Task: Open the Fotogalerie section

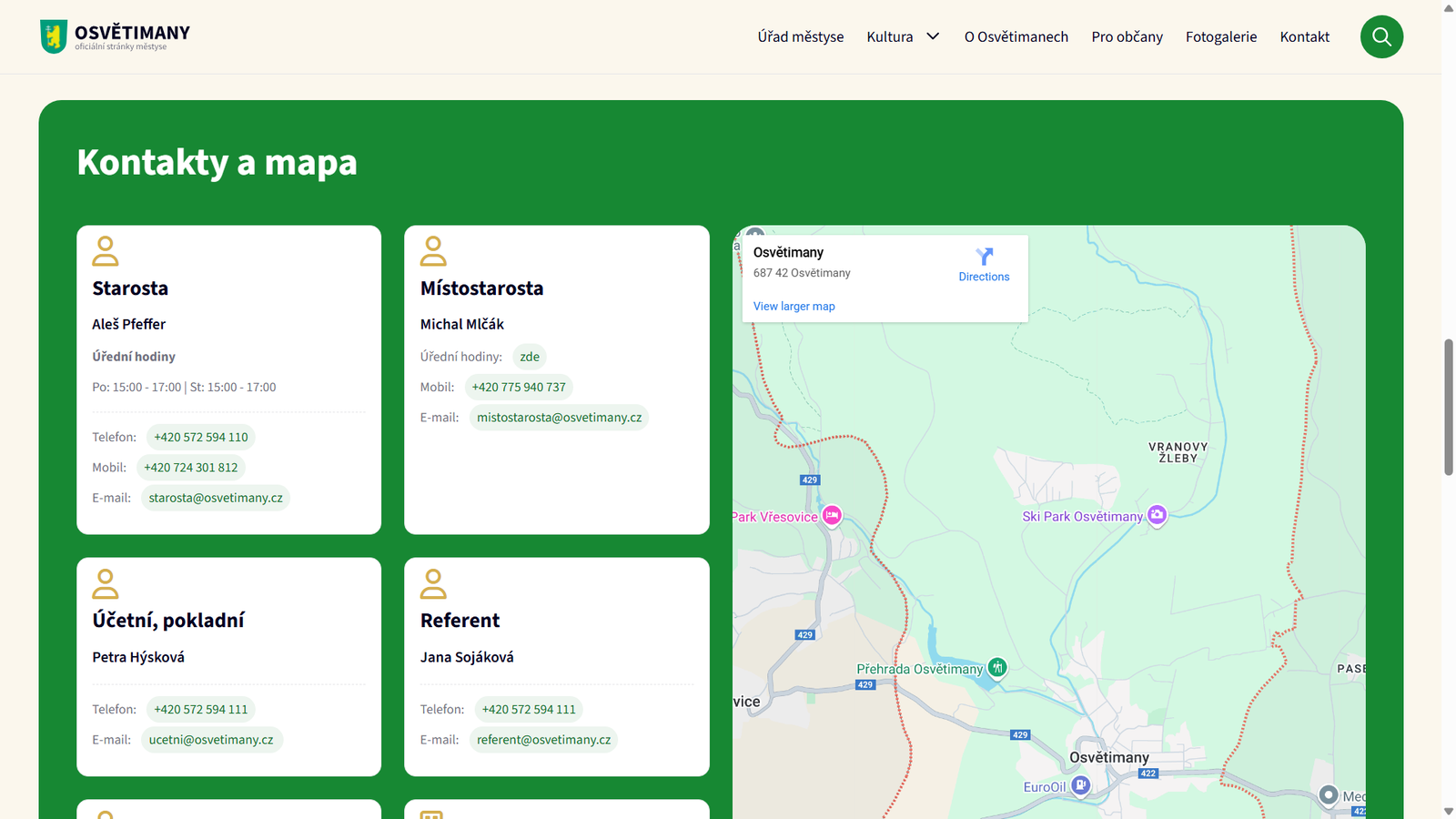Action: pos(1220,36)
